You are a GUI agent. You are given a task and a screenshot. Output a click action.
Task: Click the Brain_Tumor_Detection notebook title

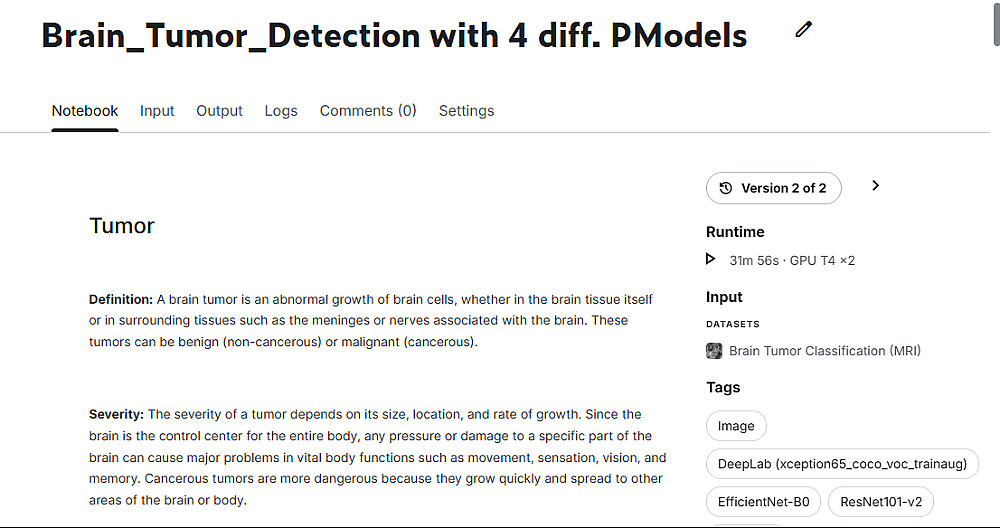pyautogui.click(x=394, y=35)
